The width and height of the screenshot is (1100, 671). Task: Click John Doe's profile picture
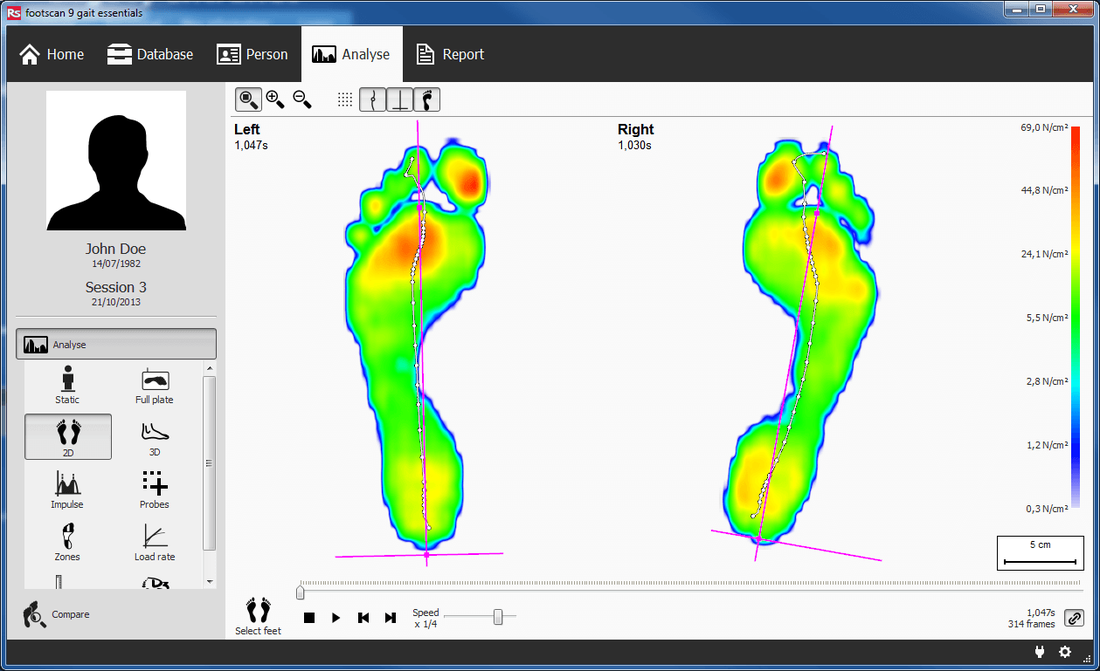[116, 161]
